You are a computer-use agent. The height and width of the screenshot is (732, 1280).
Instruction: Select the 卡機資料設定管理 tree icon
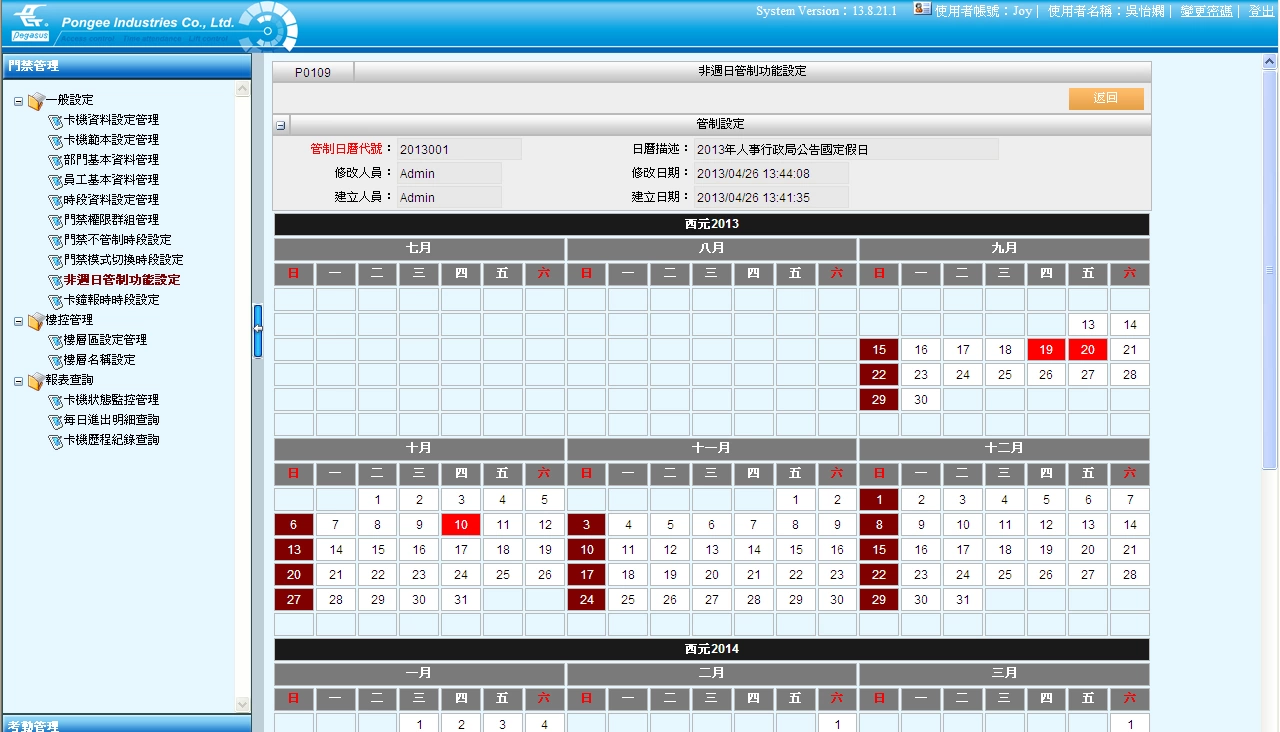[x=57, y=120]
